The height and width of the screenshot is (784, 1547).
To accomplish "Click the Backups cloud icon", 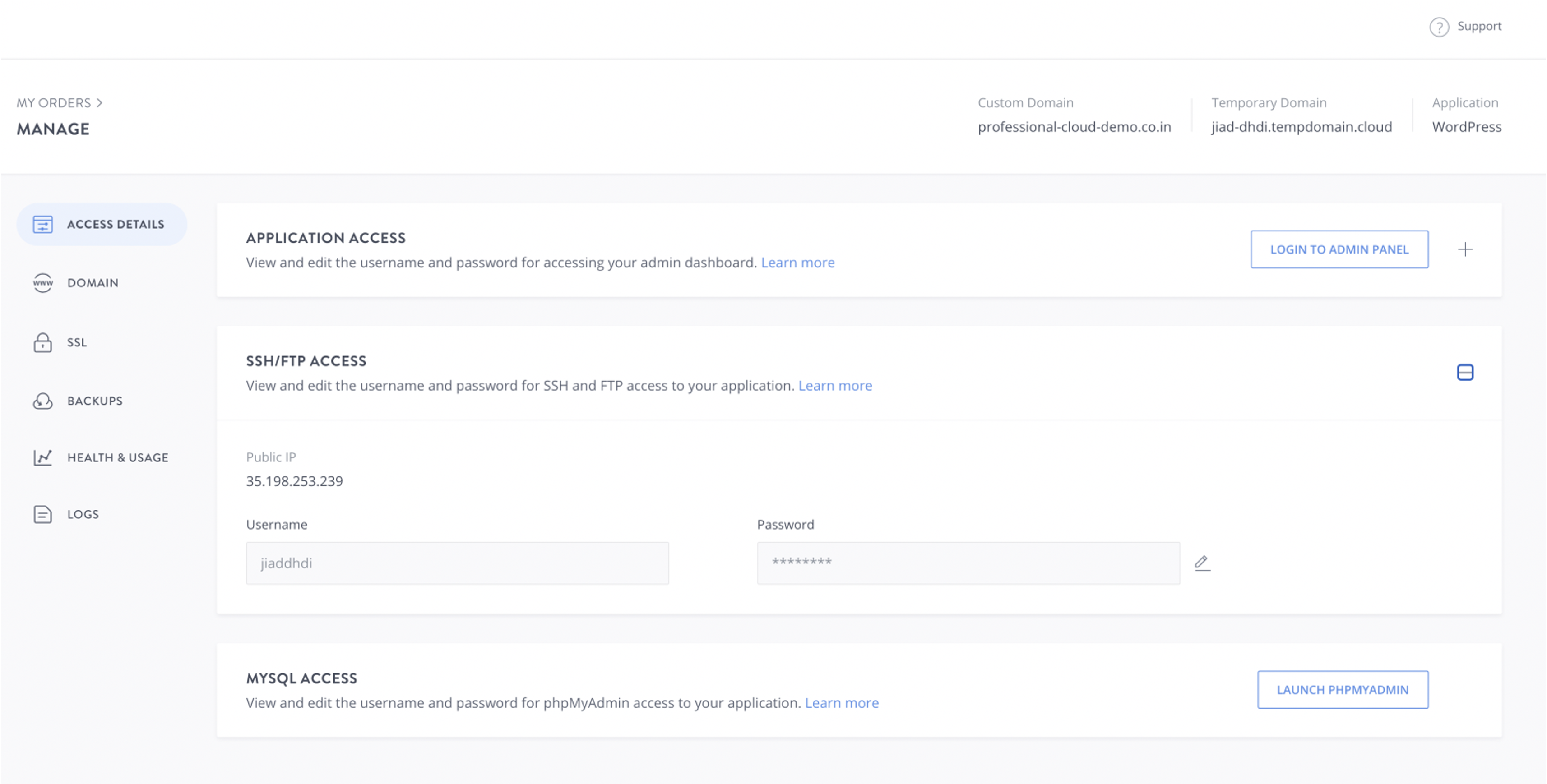I will (x=42, y=401).
